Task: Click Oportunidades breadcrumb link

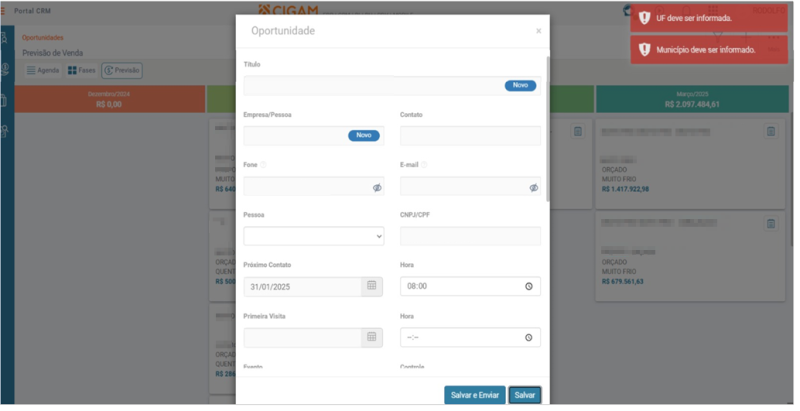Action: (42, 38)
